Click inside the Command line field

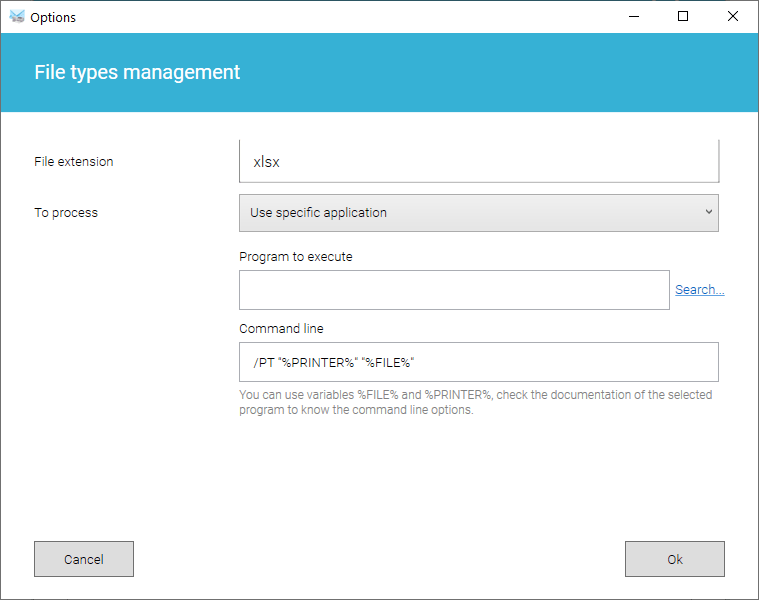pos(479,362)
